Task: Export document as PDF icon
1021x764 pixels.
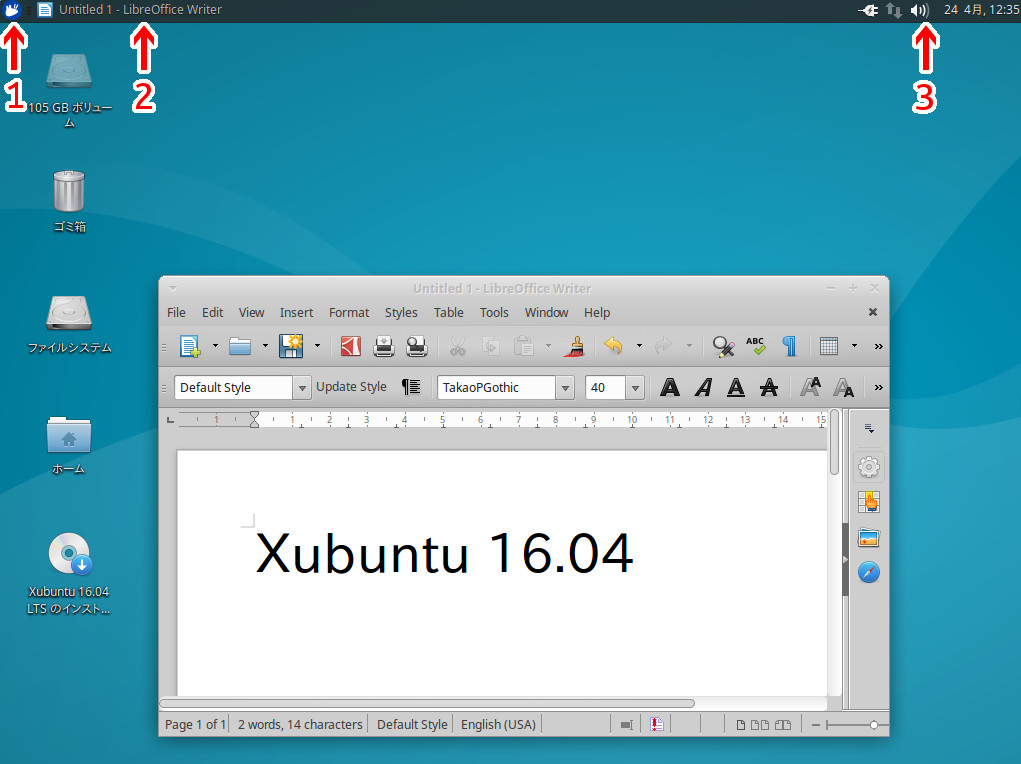Action: (x=350, y=346)
